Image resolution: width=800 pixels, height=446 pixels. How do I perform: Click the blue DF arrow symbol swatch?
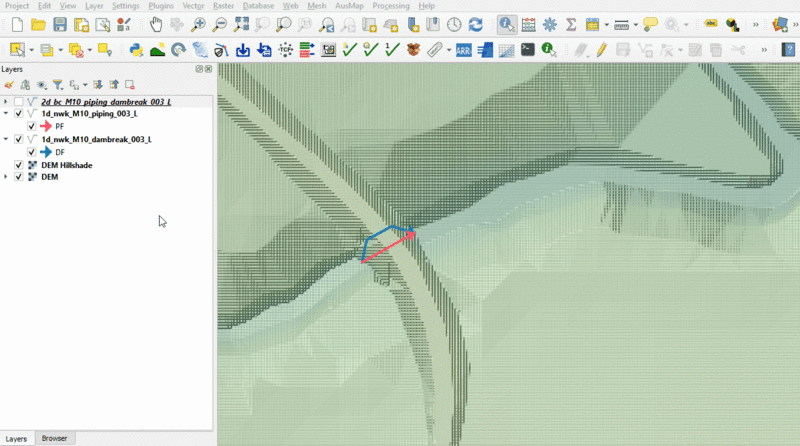[45, 152]
